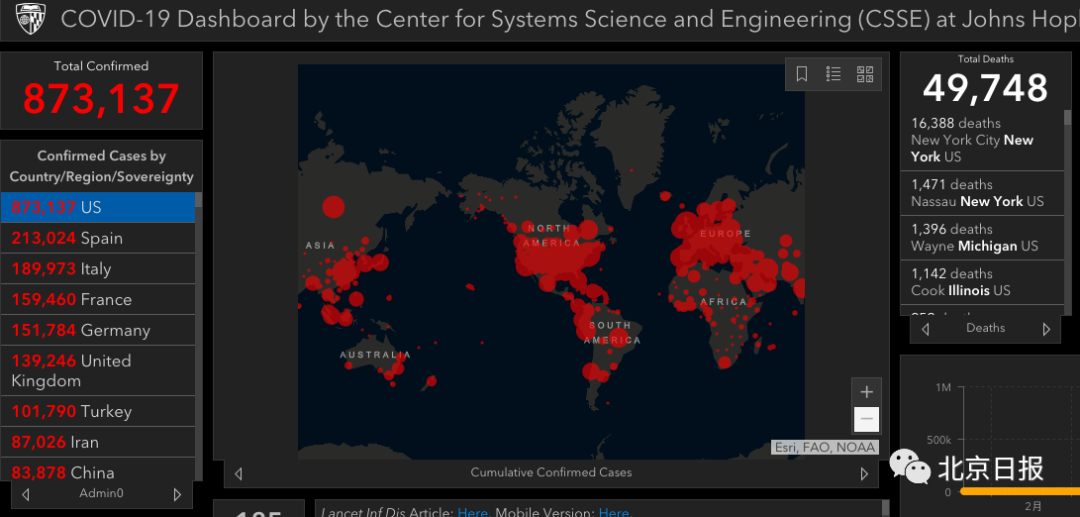
Task: Click the Total Confirmed 873,137 figure
Action: 101,98
